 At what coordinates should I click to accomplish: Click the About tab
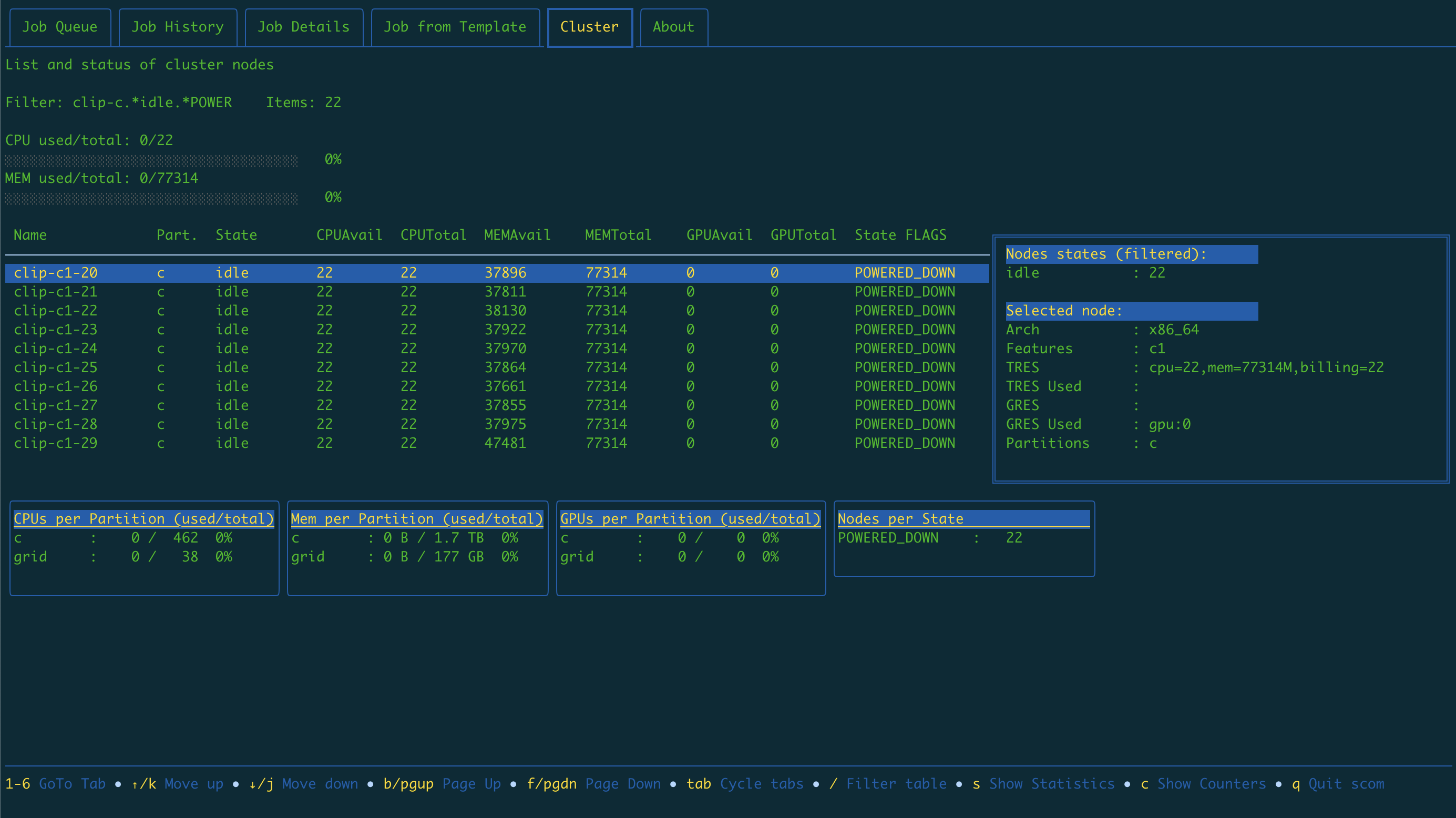click(x=673, y=27)
